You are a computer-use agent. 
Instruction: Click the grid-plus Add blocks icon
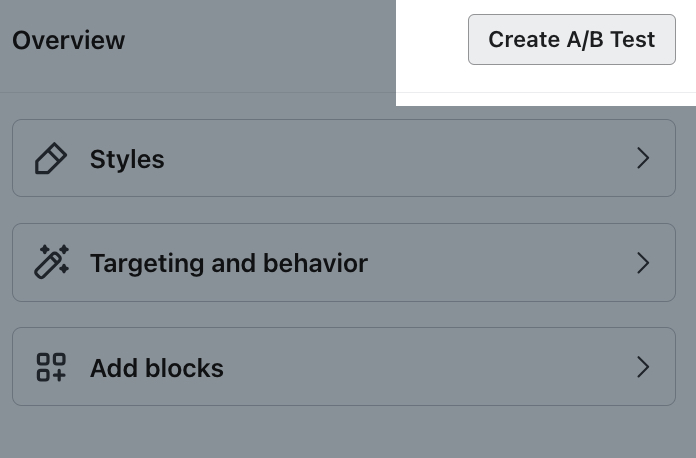(51, 368)
